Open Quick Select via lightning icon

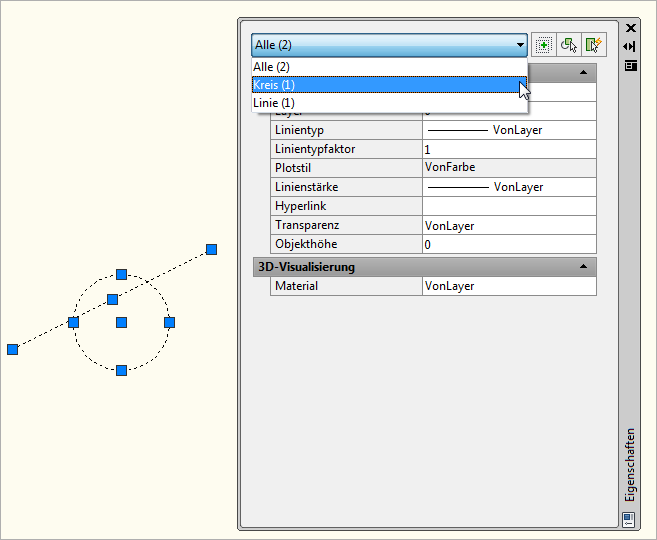(595, 45)
